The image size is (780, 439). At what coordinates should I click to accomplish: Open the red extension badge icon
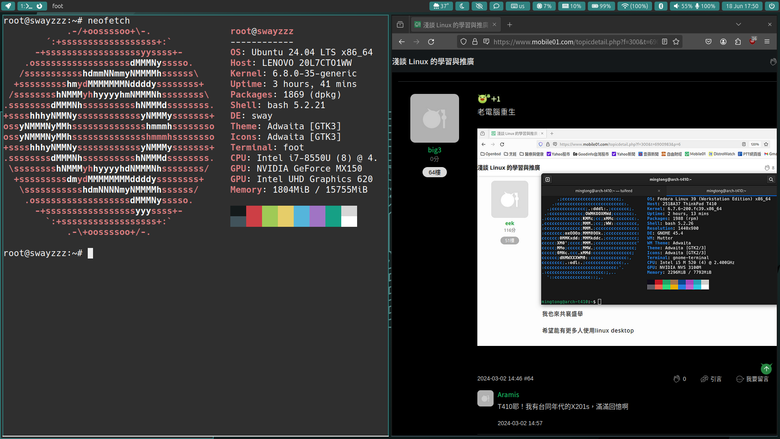click(x=753, y=41)
